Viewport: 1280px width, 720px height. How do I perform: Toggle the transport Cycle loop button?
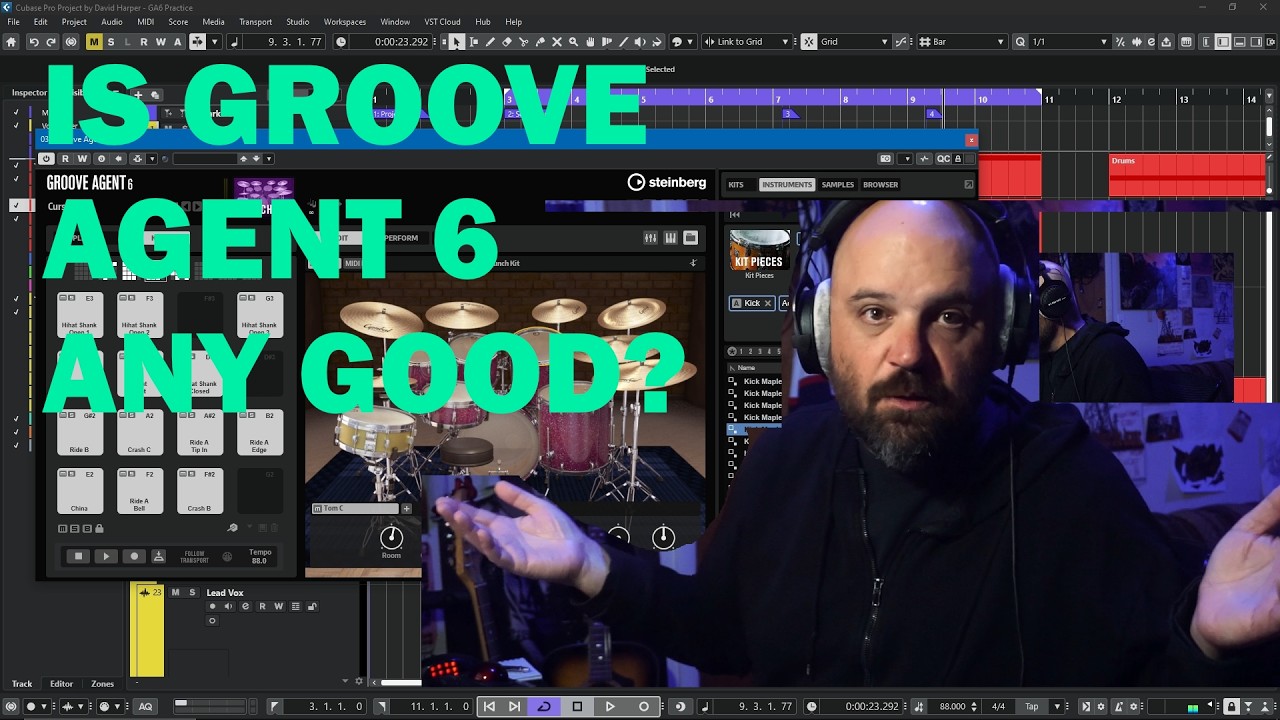[x=544, y=706]
